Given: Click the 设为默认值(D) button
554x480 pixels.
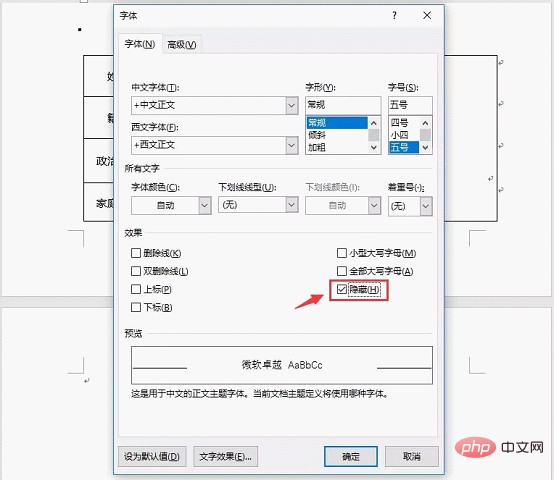Looking at the screenshot, I should click(152, 456).
